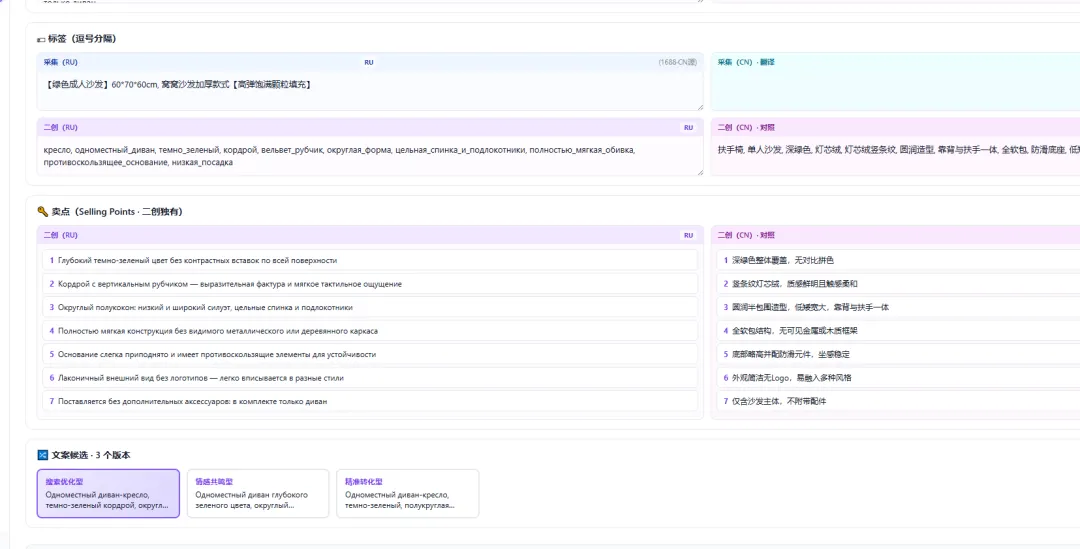The height and width of the screenshot is (549, 1080).
Task: Grab the resize handle of the 采集 (RU) tags textarea
Action: [700, 107]
